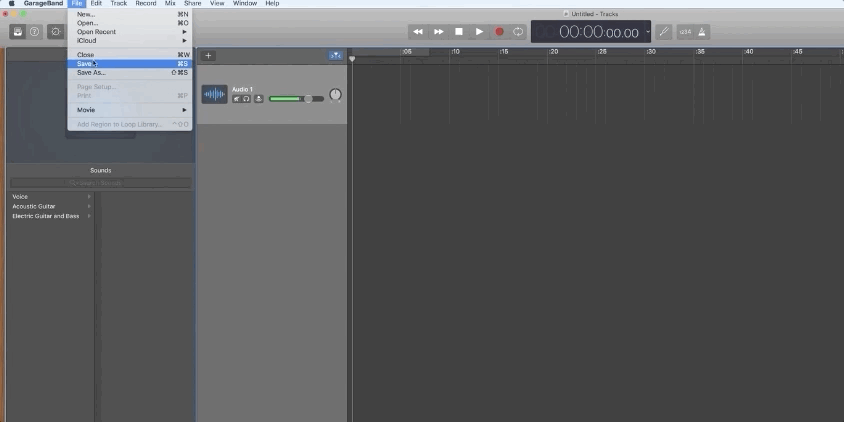
Task: Open the tuner fork button
Action: pyautogui.click(x=664, y=32)
